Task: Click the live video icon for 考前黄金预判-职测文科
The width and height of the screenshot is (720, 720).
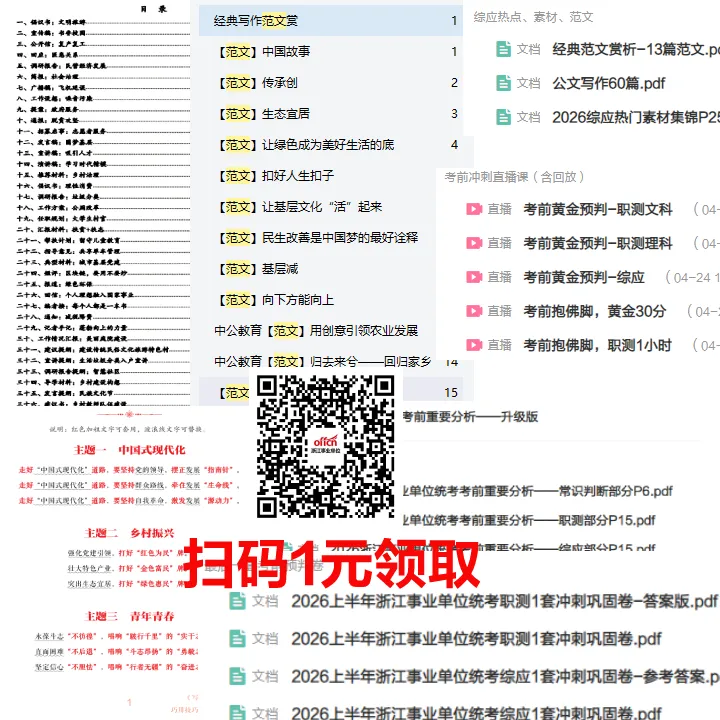Action: (x=474, y=209)
